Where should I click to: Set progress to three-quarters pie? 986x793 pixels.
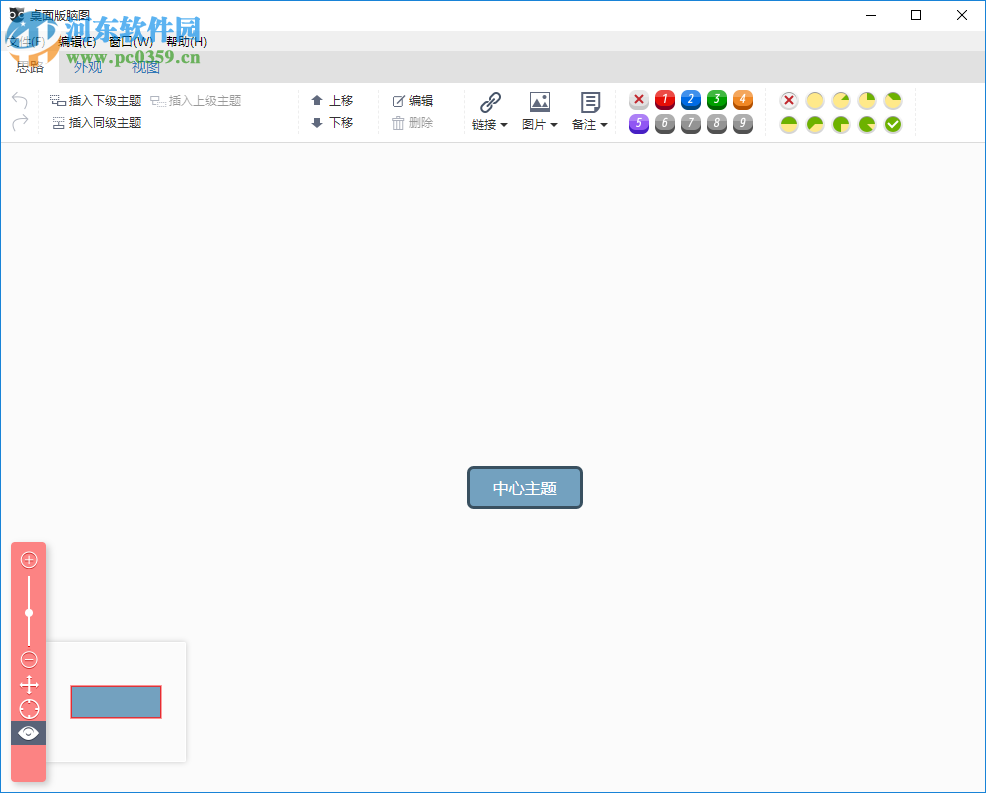[841, 125]
